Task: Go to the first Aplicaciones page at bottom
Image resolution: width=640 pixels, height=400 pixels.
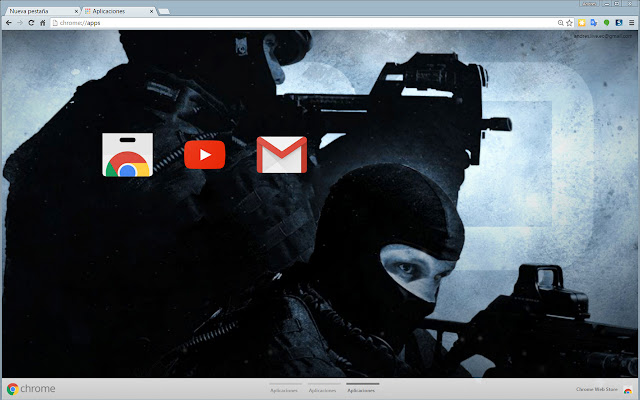Action: (284, 389)
